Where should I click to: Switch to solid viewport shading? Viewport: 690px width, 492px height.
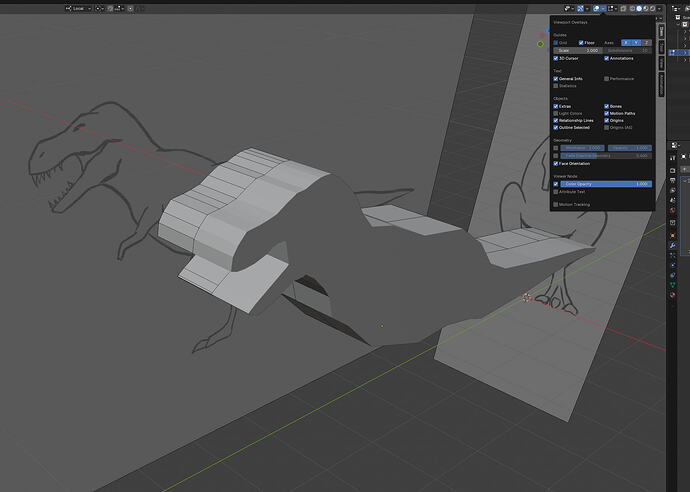(x=639, y=8)
